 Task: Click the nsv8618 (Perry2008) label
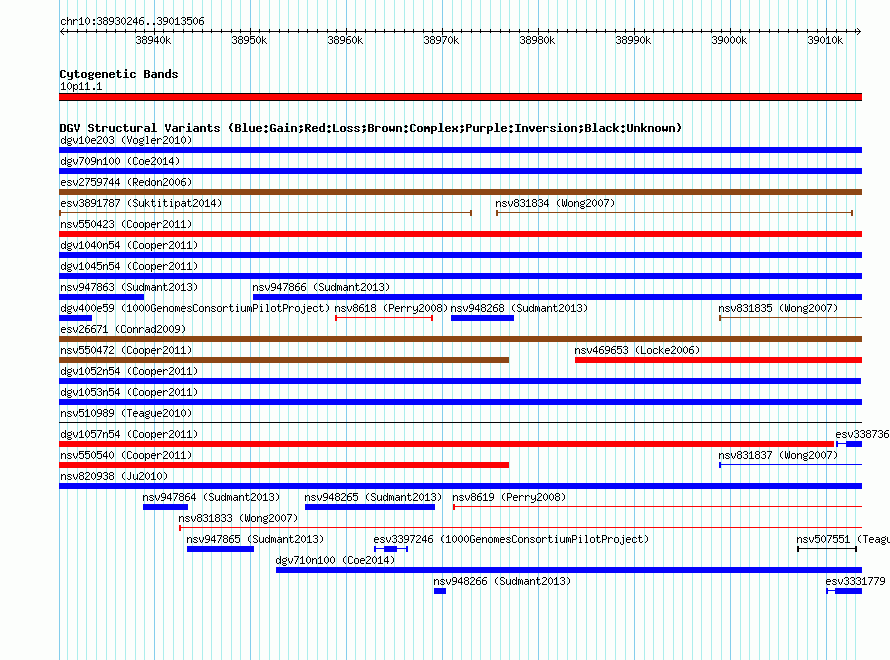tap(391, 308)
